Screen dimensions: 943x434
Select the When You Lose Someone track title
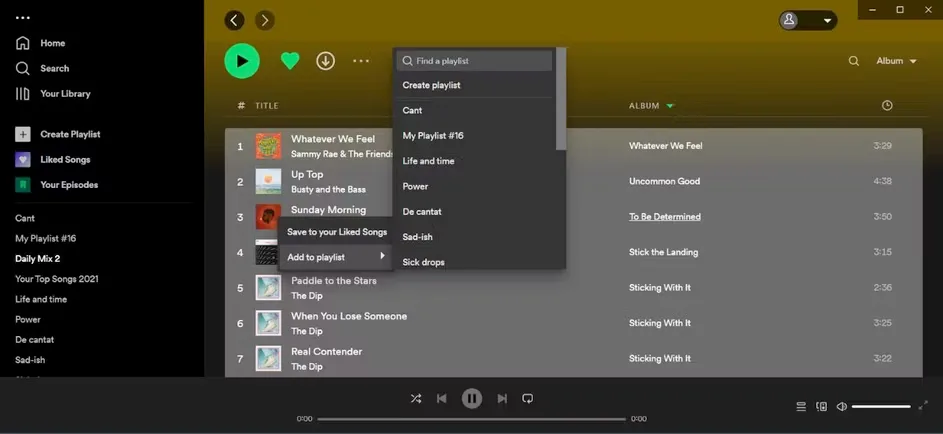349,316
